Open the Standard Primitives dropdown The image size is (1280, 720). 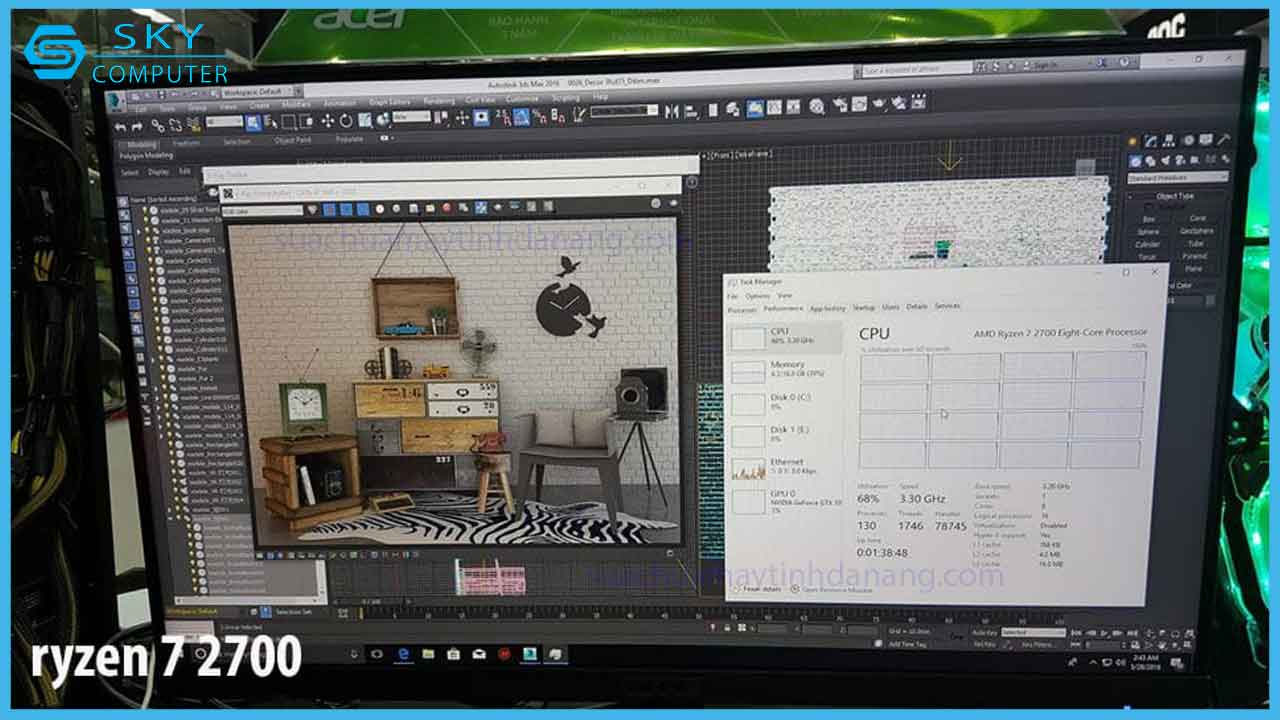(x=1177, y=178)
